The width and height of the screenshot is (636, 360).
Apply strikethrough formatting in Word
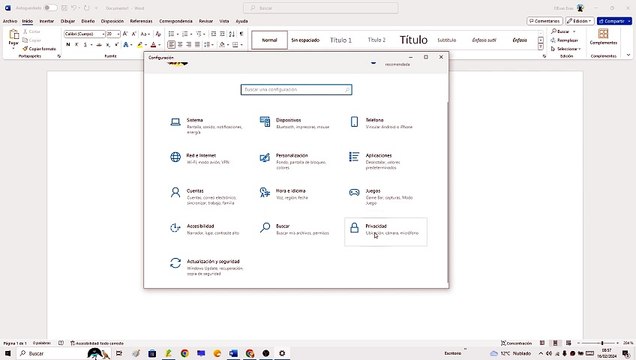(99, 45)
